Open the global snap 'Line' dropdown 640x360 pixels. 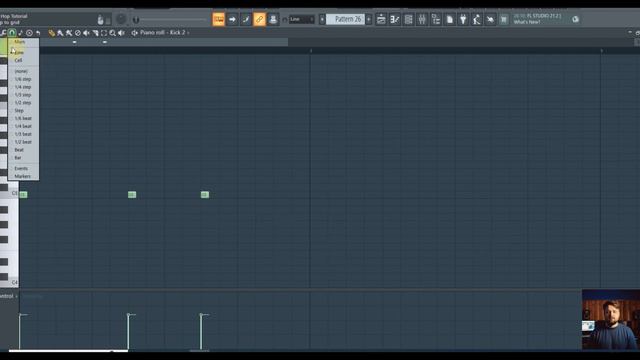point(302,19)
